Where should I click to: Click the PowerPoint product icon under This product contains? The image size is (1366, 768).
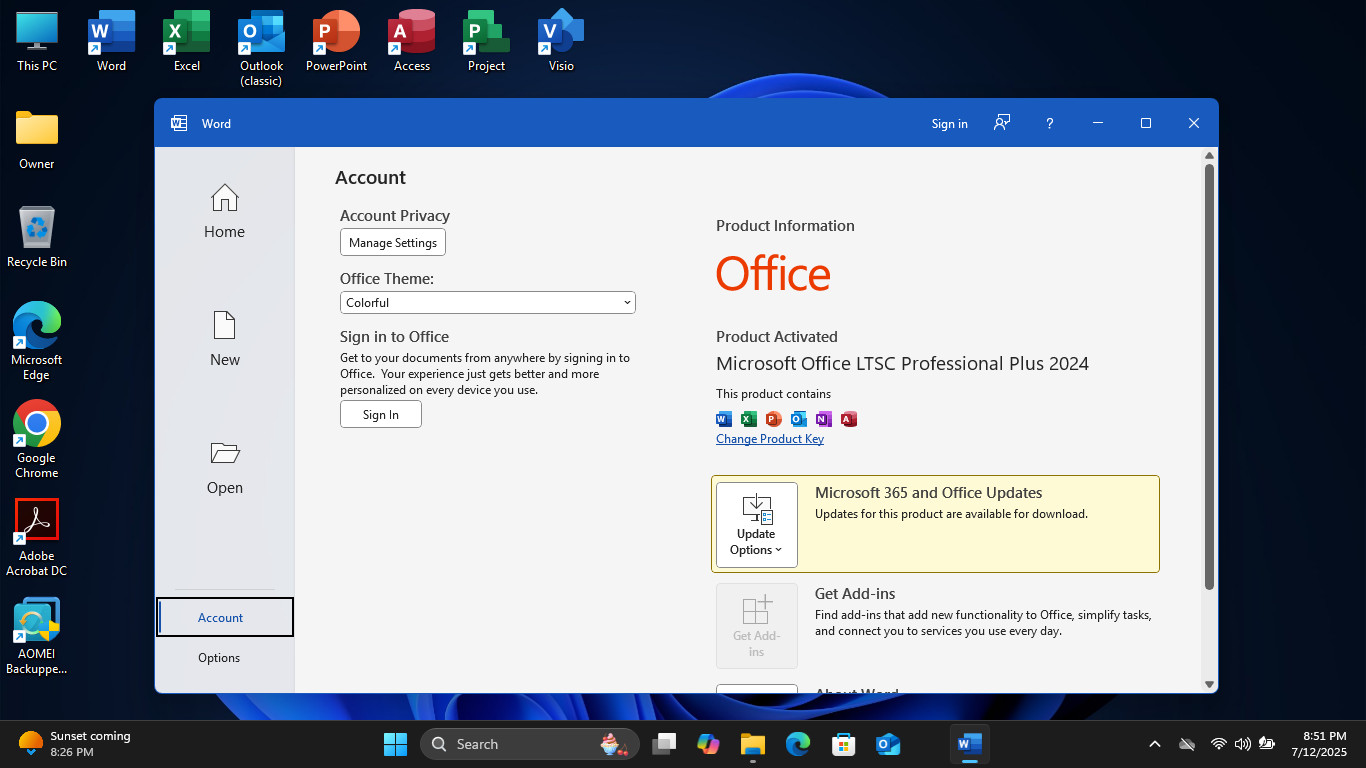[x=774, y=419]
